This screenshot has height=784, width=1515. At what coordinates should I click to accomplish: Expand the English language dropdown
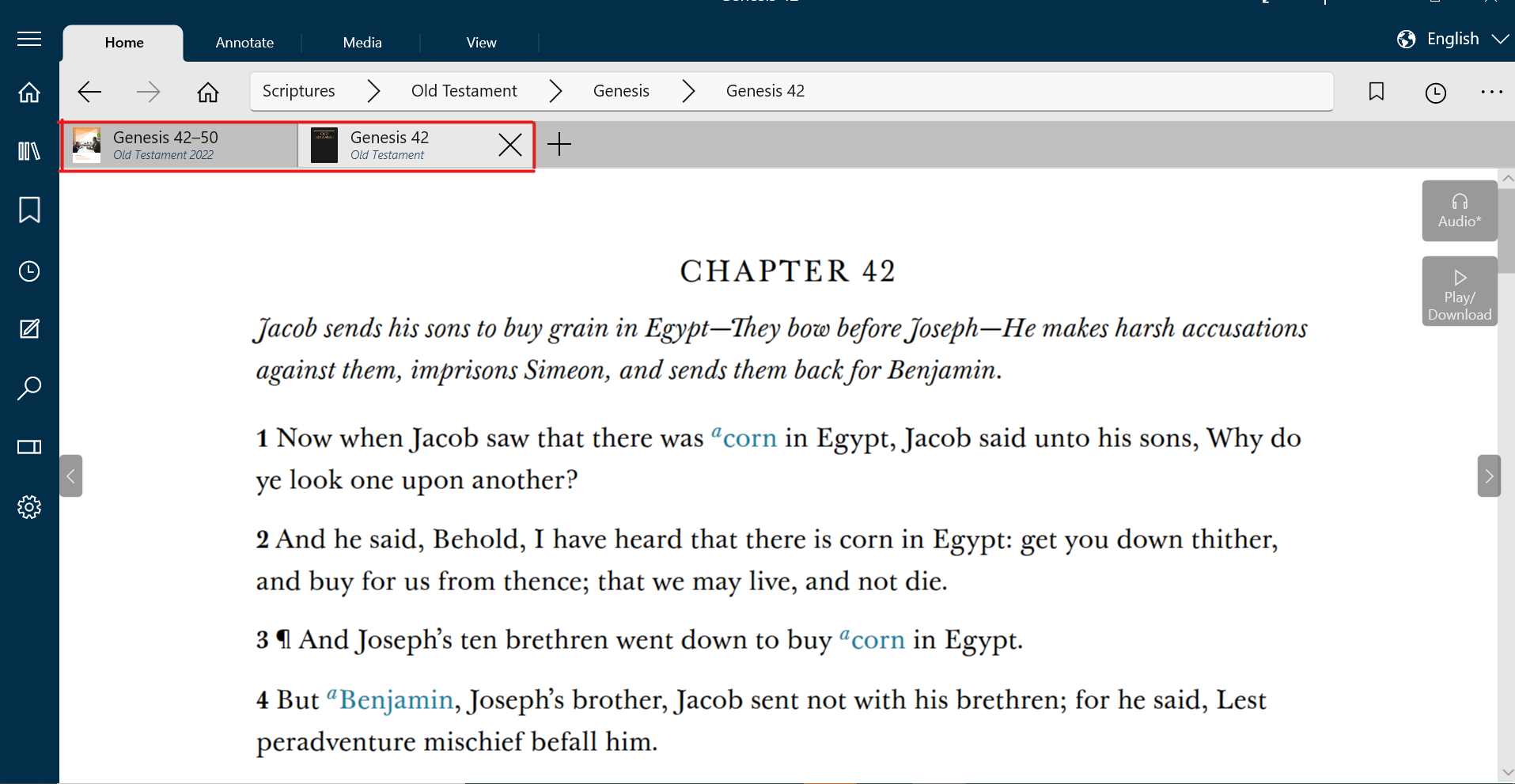pyautogui.click(x=1453, y=39)
